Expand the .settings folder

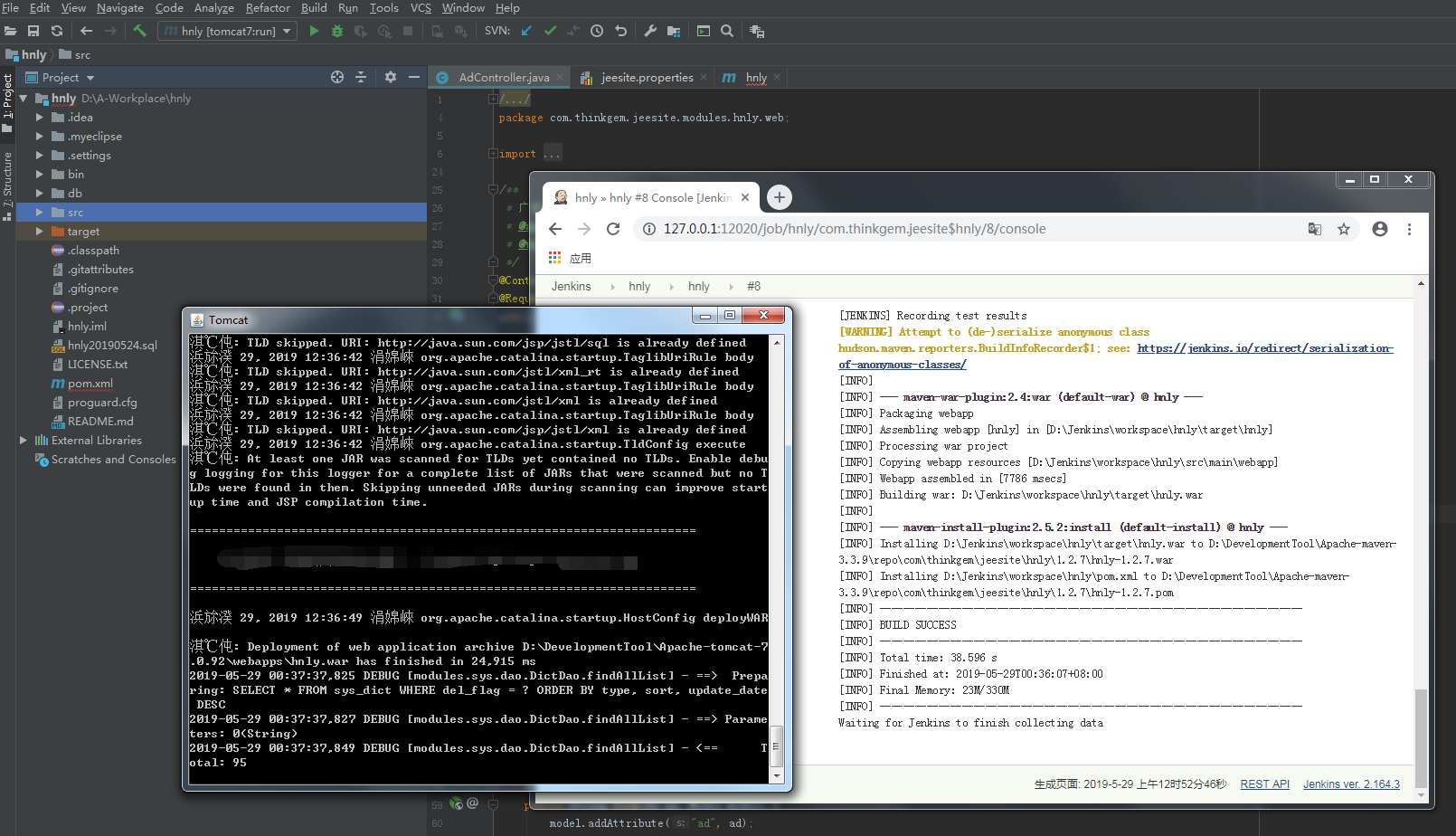[40, 155]
